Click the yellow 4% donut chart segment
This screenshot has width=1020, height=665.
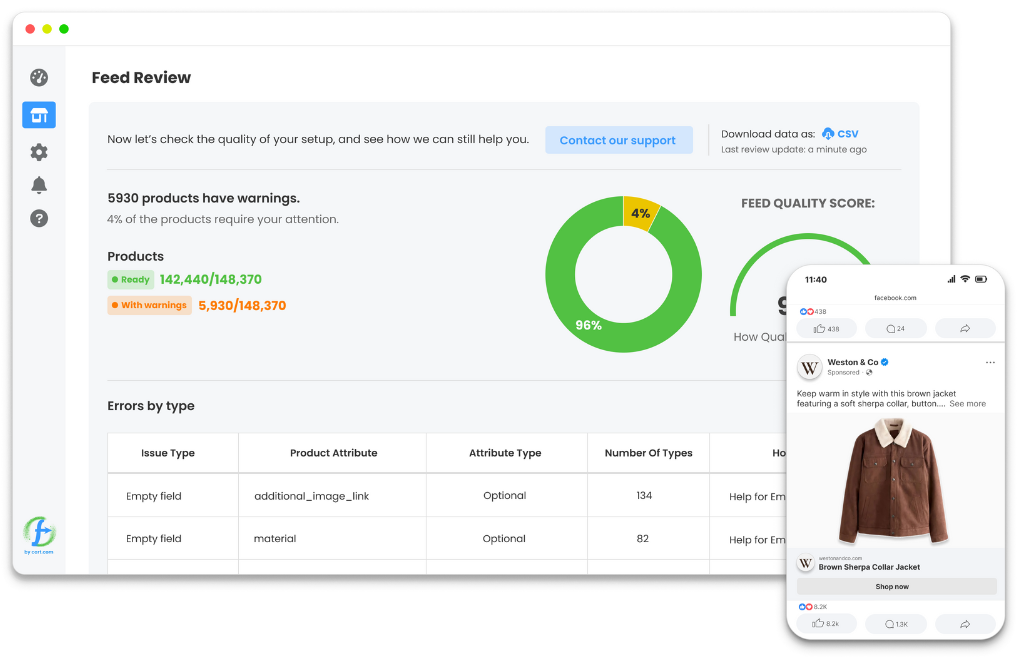pyautogui.click(x=640, y=213)
